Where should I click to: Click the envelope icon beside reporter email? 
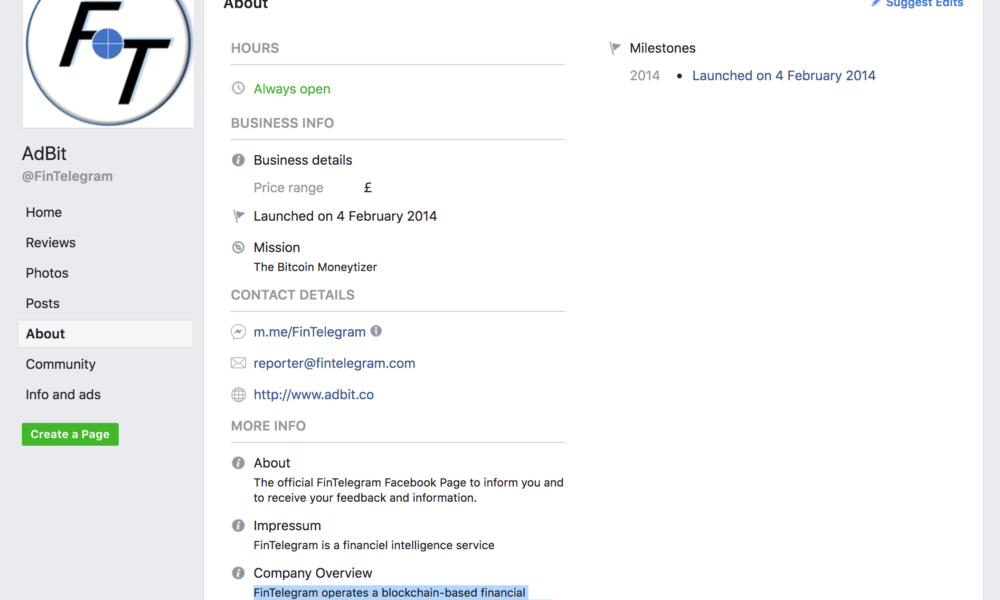[x=238, y=363]
